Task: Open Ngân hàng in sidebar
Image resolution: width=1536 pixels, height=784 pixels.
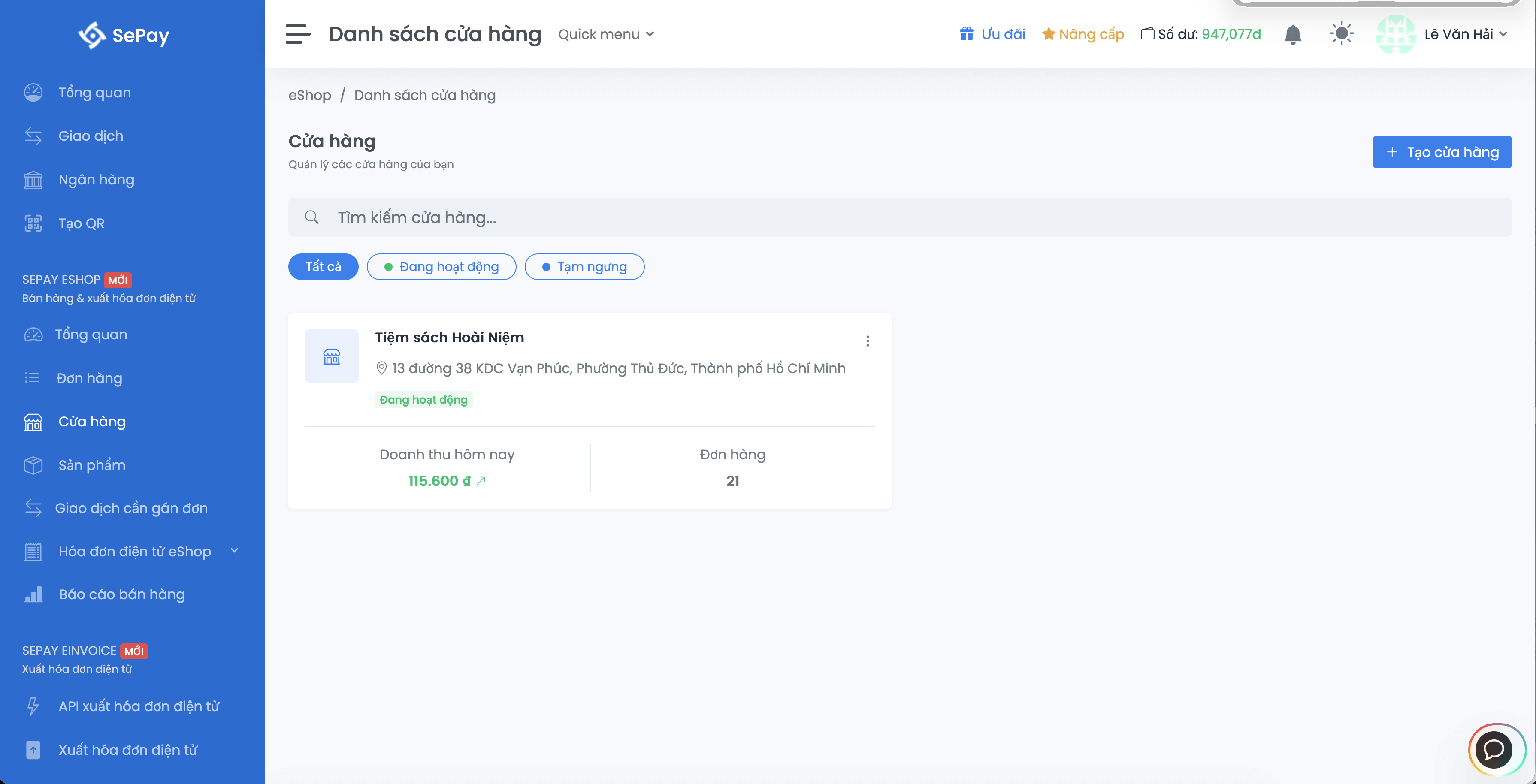Action: coord(96,179)
